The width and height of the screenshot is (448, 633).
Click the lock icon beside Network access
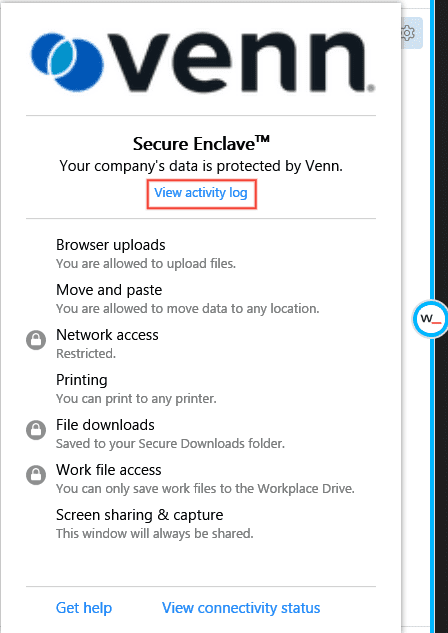[36, 340]
